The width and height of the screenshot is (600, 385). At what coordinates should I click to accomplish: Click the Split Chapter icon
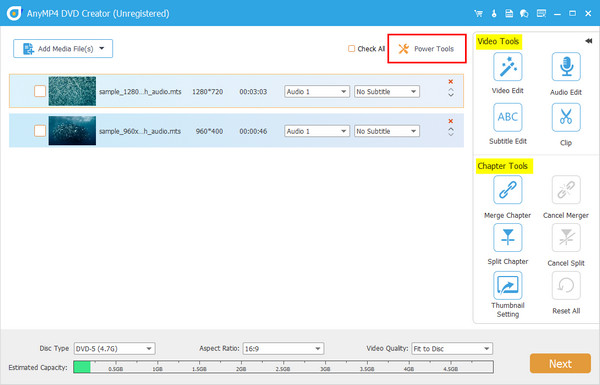pos(507,238)
